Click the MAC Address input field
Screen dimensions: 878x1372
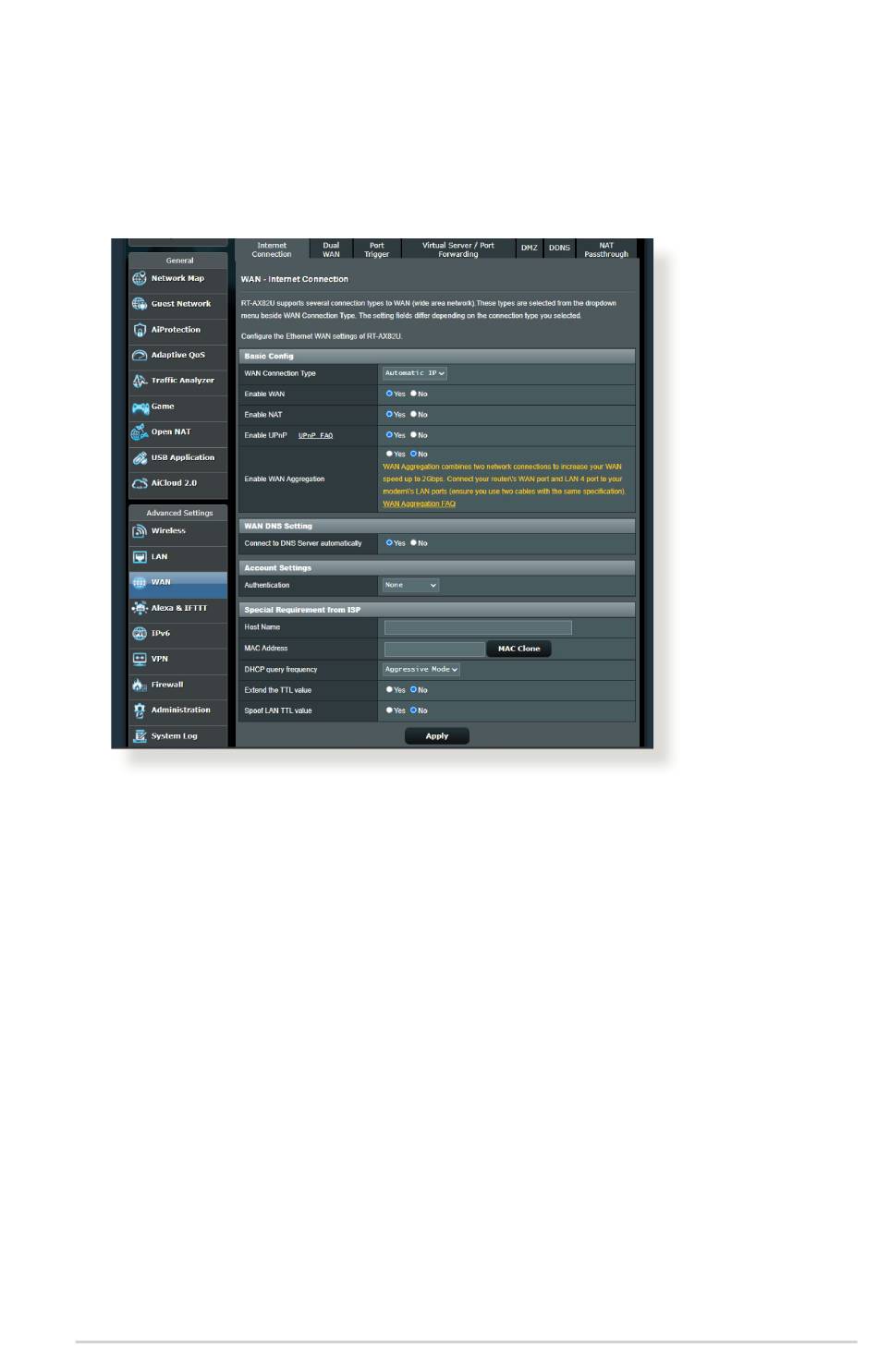click(434, 649)
